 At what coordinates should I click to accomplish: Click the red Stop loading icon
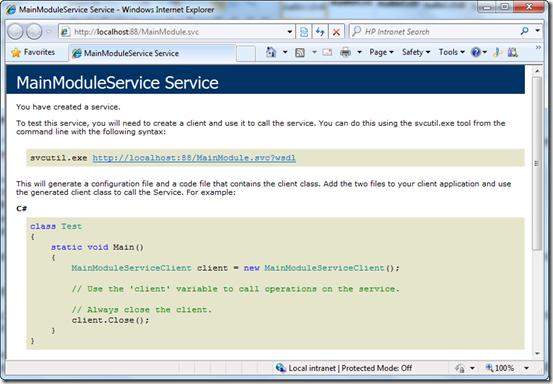[x=336, y=32]
